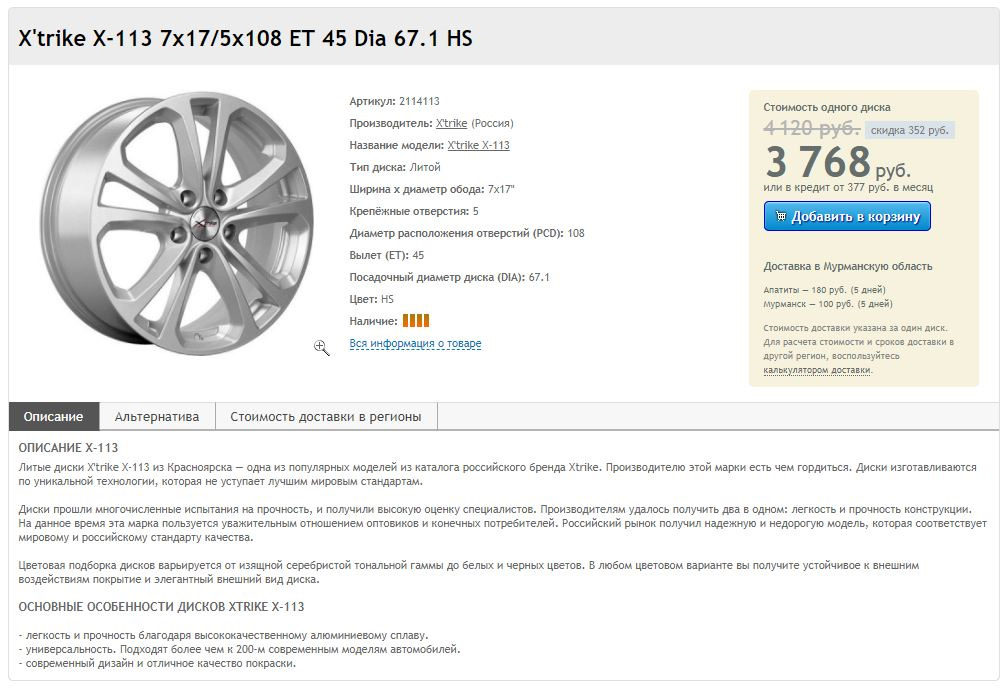Image resolution: width=1007 pixels, height=697 pixels.
Task: Click the 'ОСНОВНЫЕ ОСОБЕННОСТИ ДИСКОВ XTRIKE X-113' heading
Action: [x=161, y=606]
